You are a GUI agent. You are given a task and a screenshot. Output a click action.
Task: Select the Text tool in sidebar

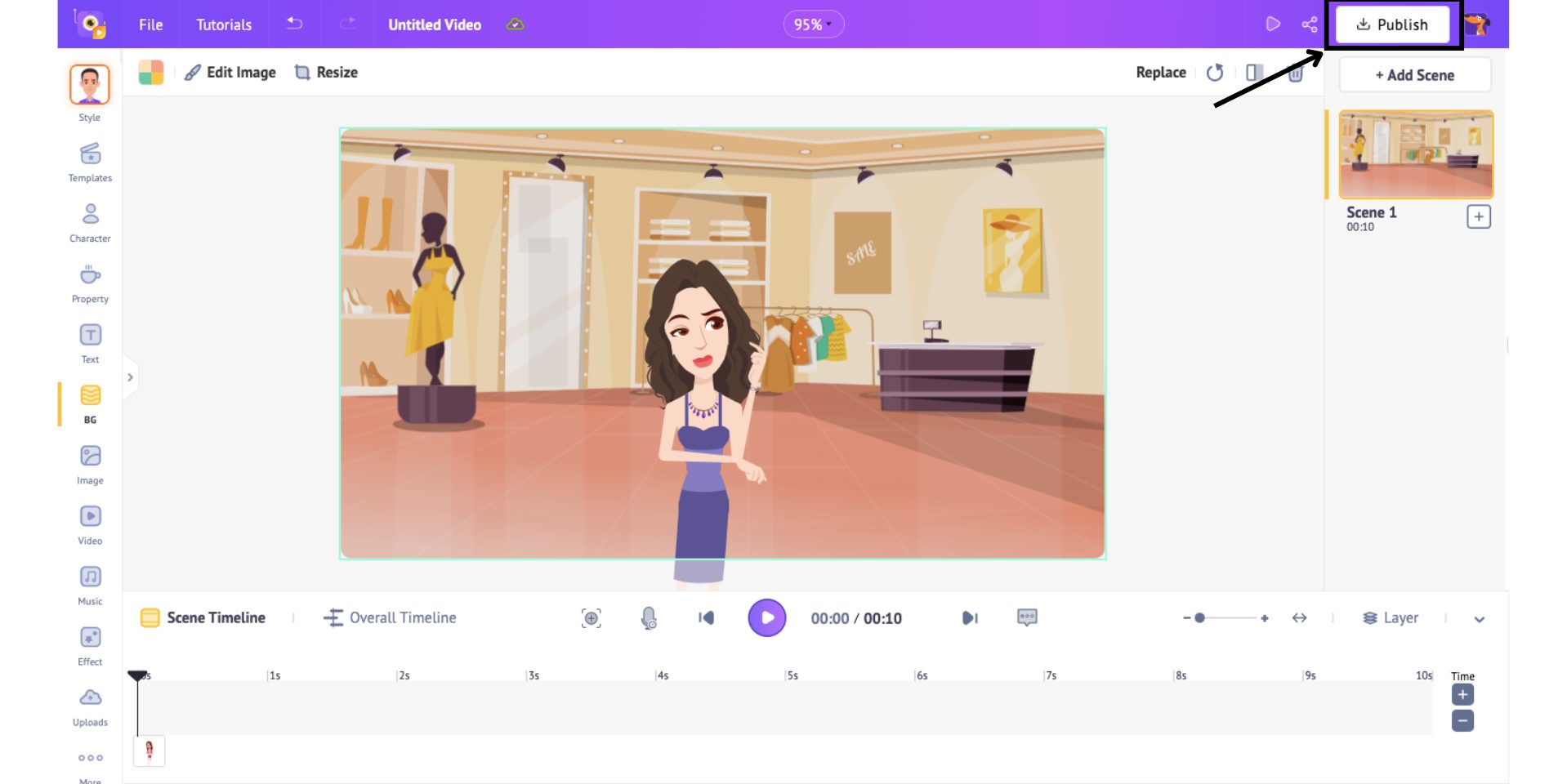[90, 344]
